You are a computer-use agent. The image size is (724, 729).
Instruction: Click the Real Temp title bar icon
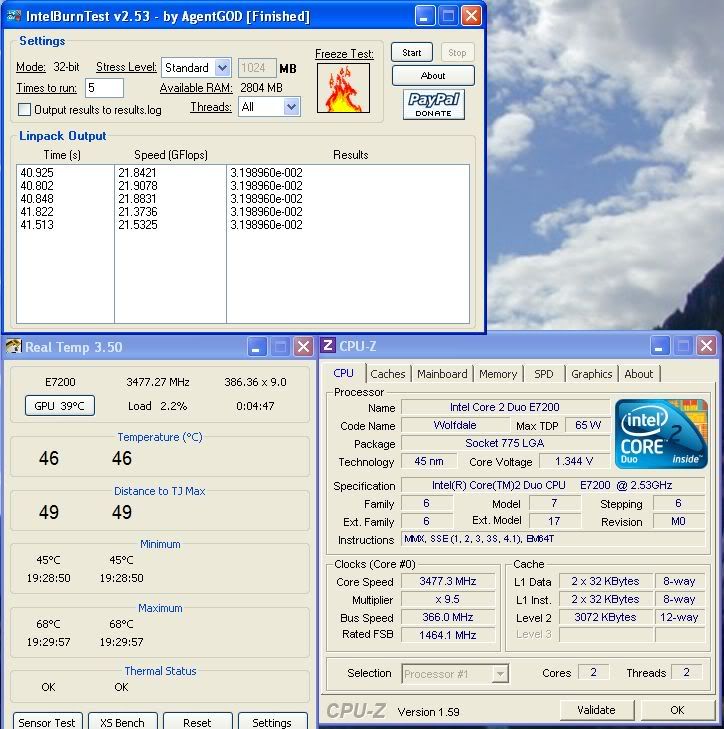coord(13,346)
